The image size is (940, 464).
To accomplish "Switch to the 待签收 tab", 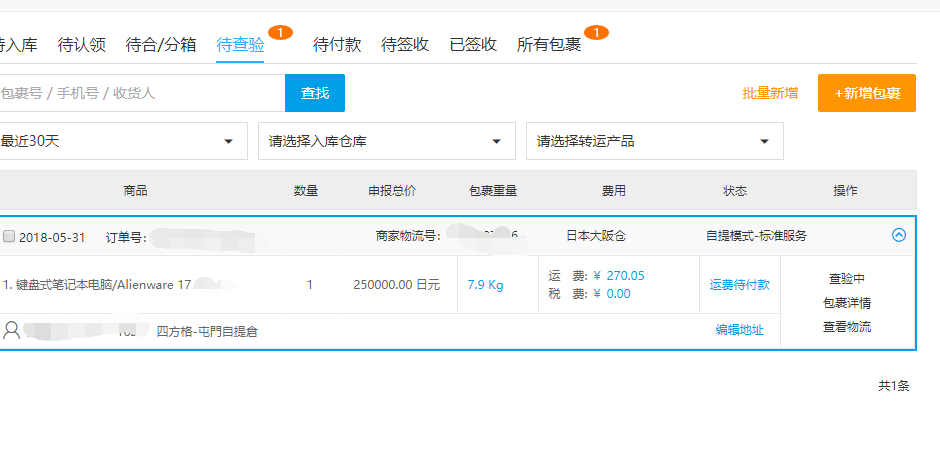I will (x=405, y=45).
